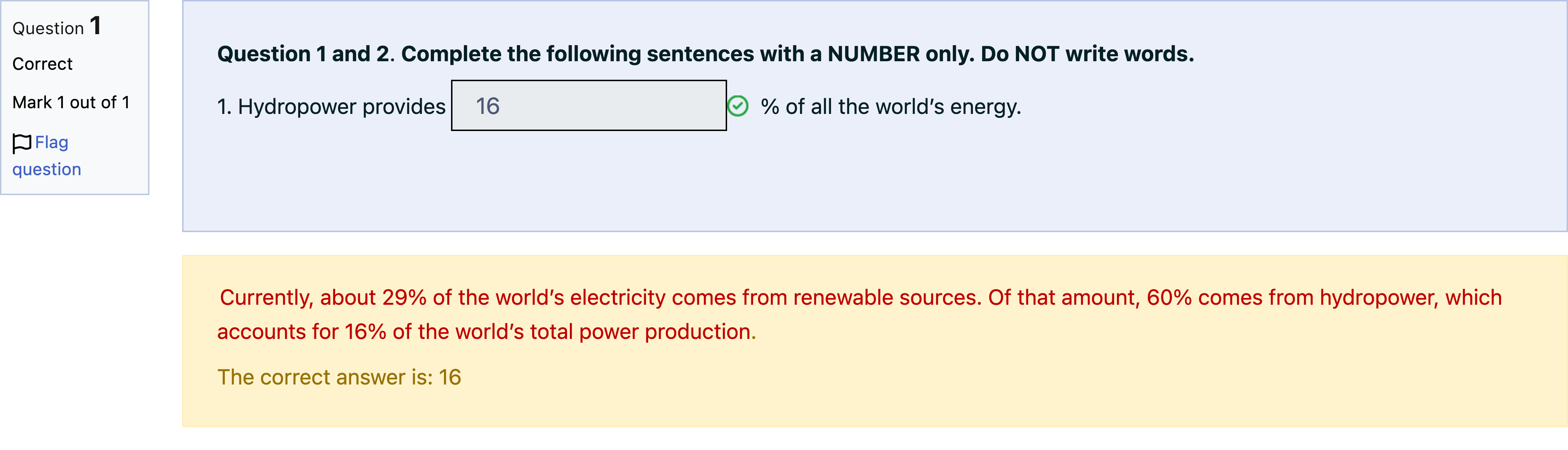
Task: Click '16%' in the feedback explanation
Action: coord(365,332)
